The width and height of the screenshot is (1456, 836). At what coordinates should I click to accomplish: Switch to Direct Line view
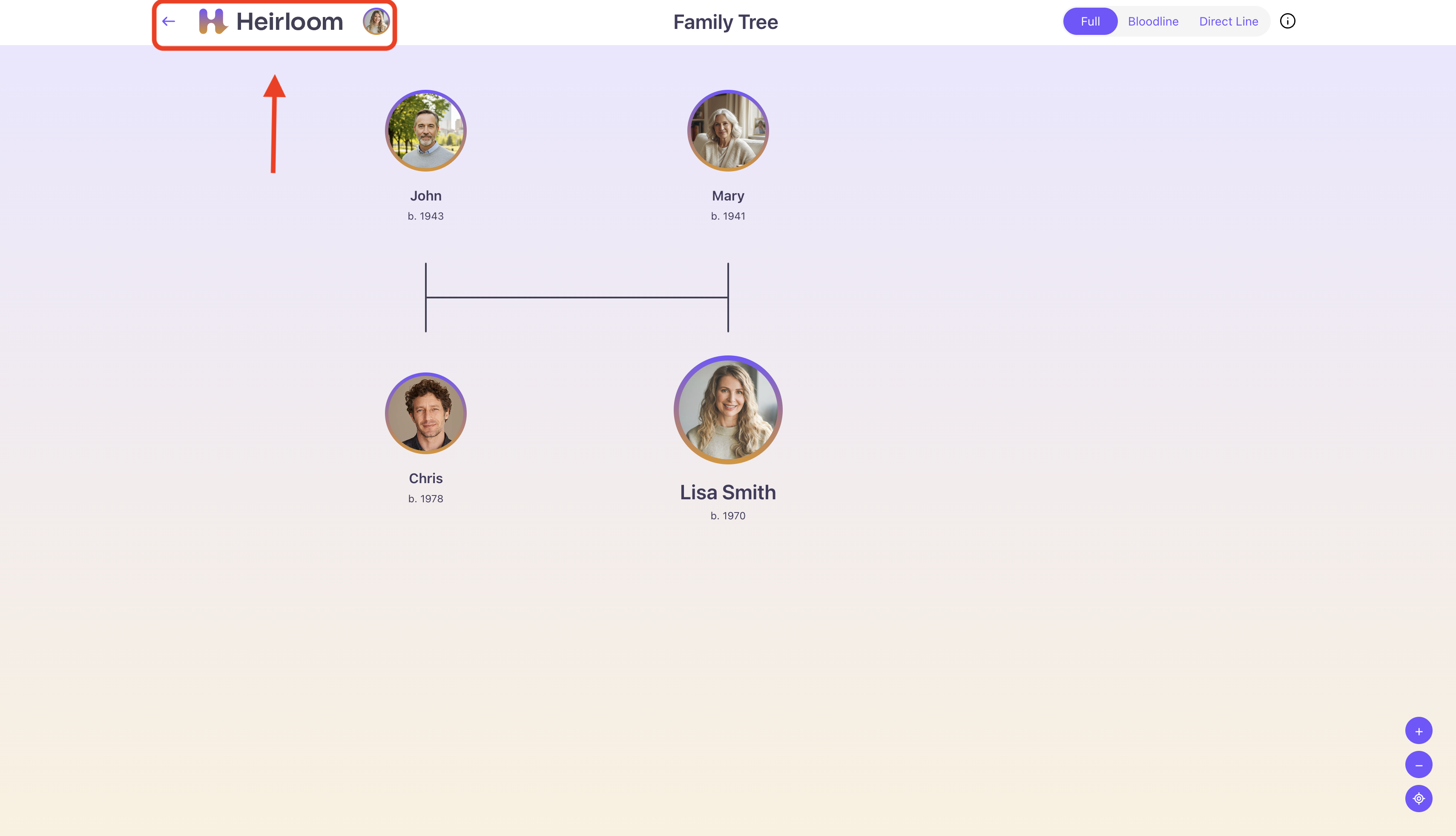(1229, 21)
